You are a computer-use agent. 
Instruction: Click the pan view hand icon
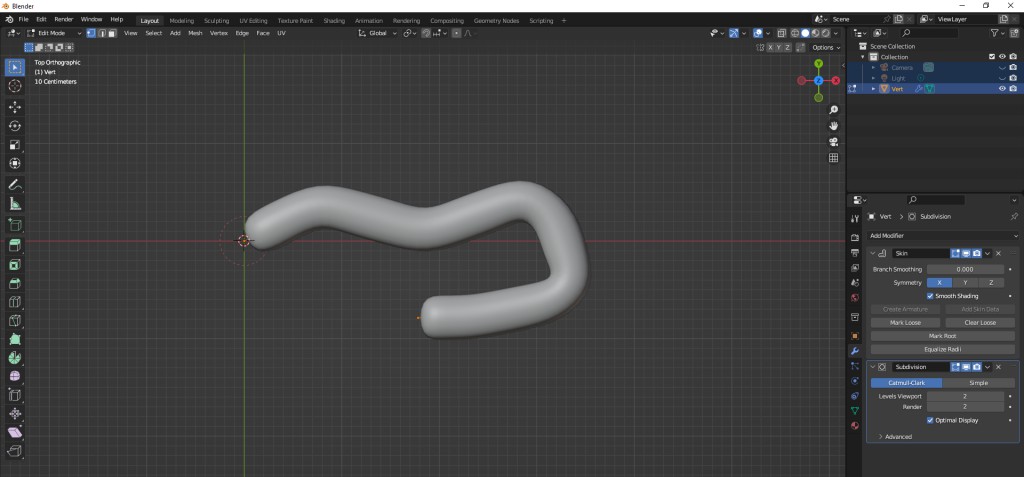(x=833, y=125)
